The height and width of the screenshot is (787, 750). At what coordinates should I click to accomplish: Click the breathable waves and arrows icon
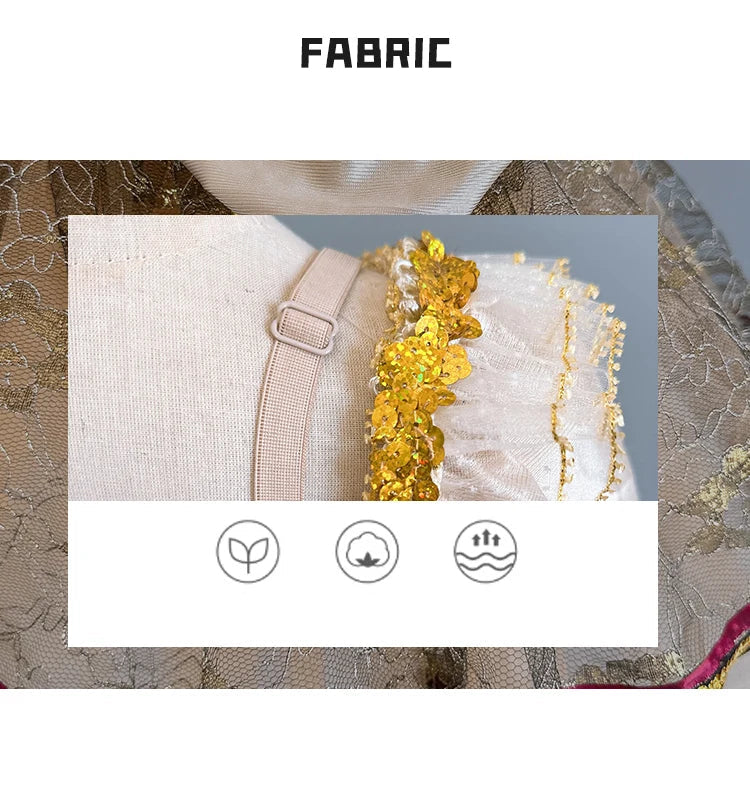[x=485, y=551]
